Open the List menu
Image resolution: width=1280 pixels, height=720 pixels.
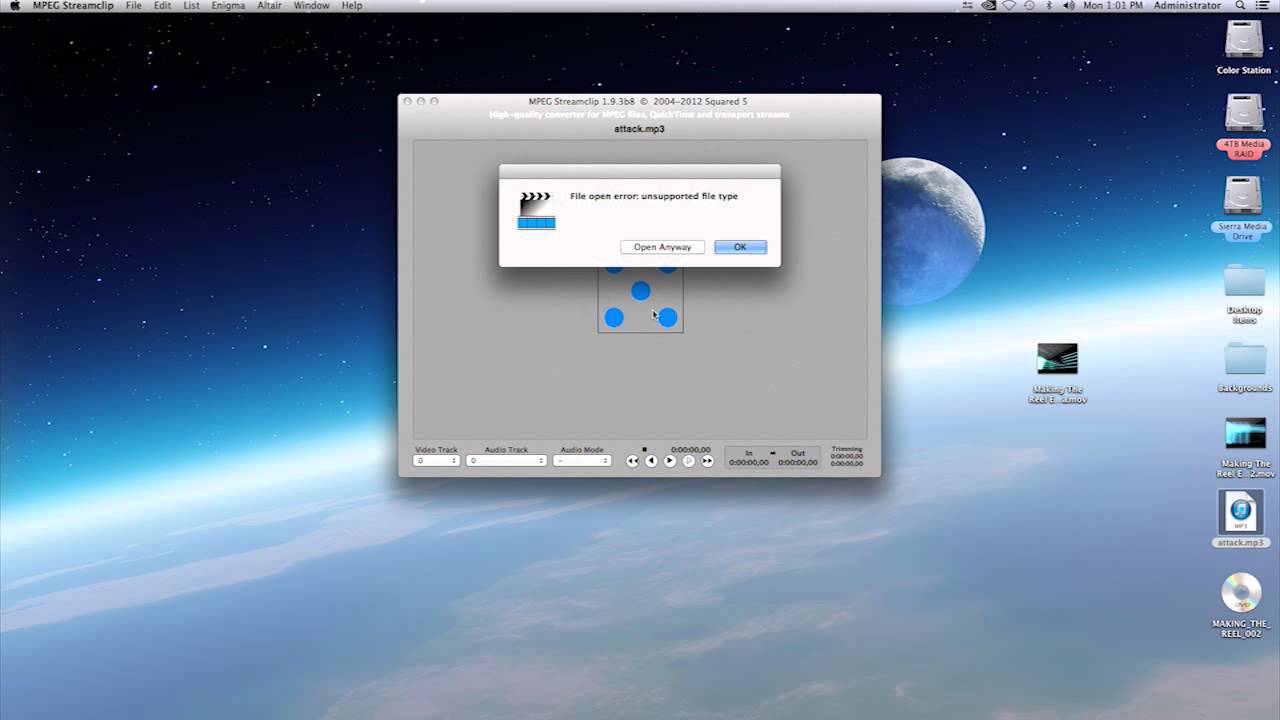pyautogui.click(x=191, y=6)
